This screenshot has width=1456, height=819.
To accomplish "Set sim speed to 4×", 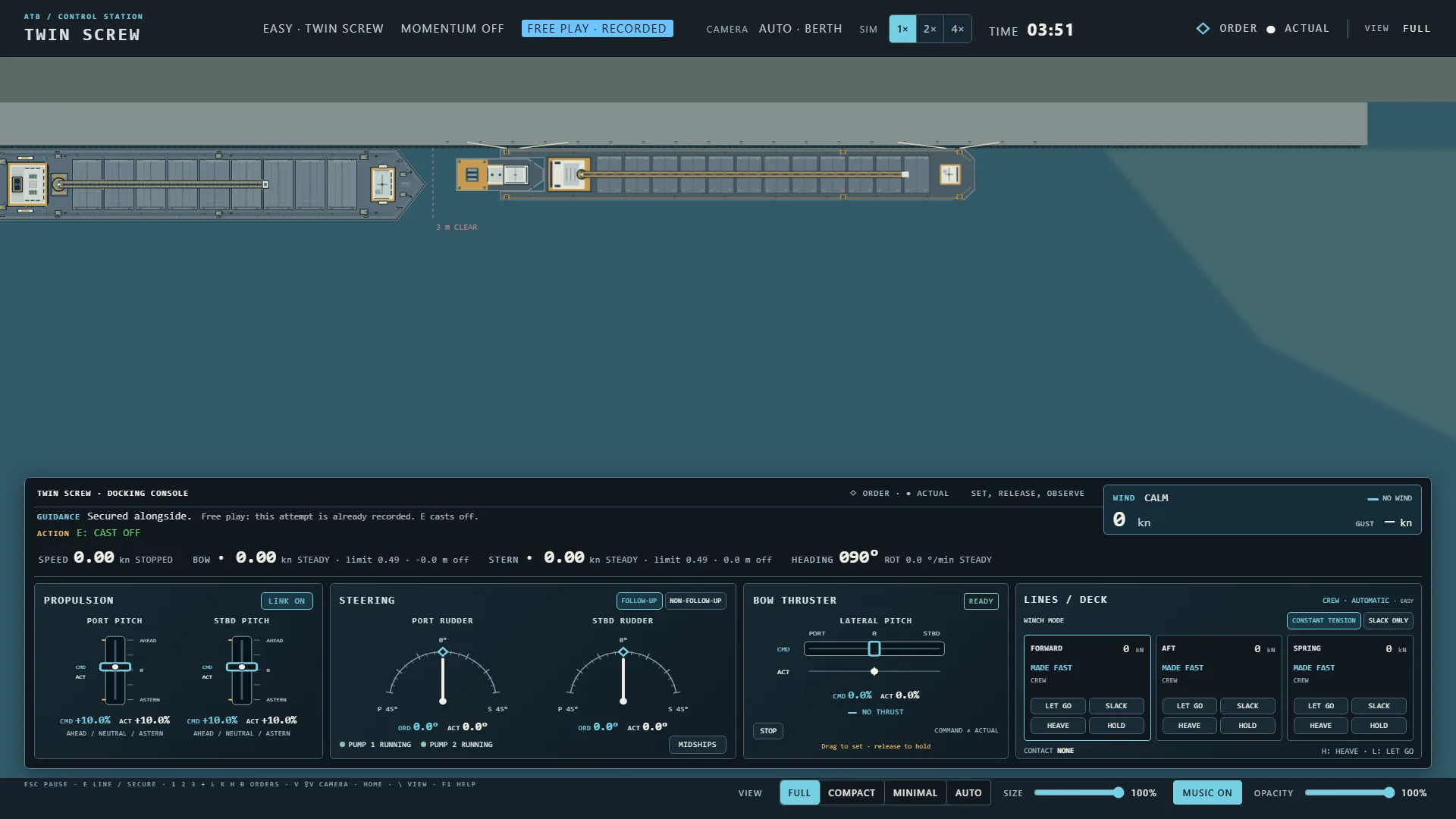I will (958, 29).
